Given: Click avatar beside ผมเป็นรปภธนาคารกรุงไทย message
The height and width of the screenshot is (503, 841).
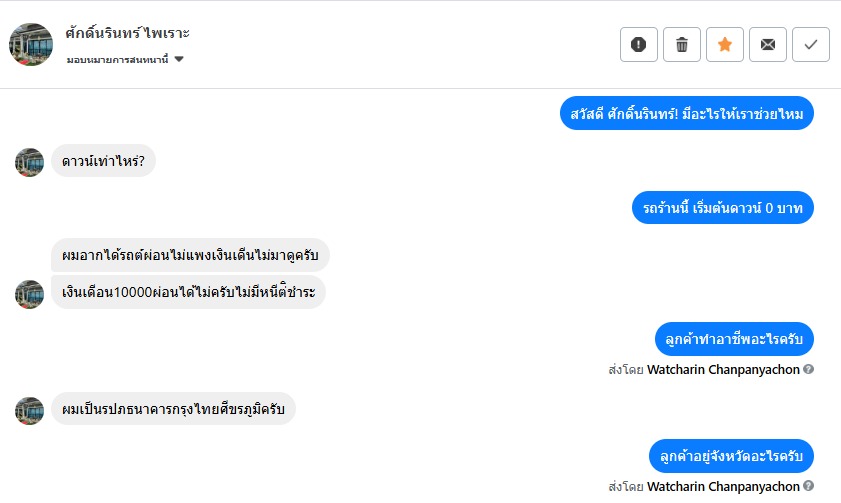Looking at the screenshot, I should click(x=30, y=410).
